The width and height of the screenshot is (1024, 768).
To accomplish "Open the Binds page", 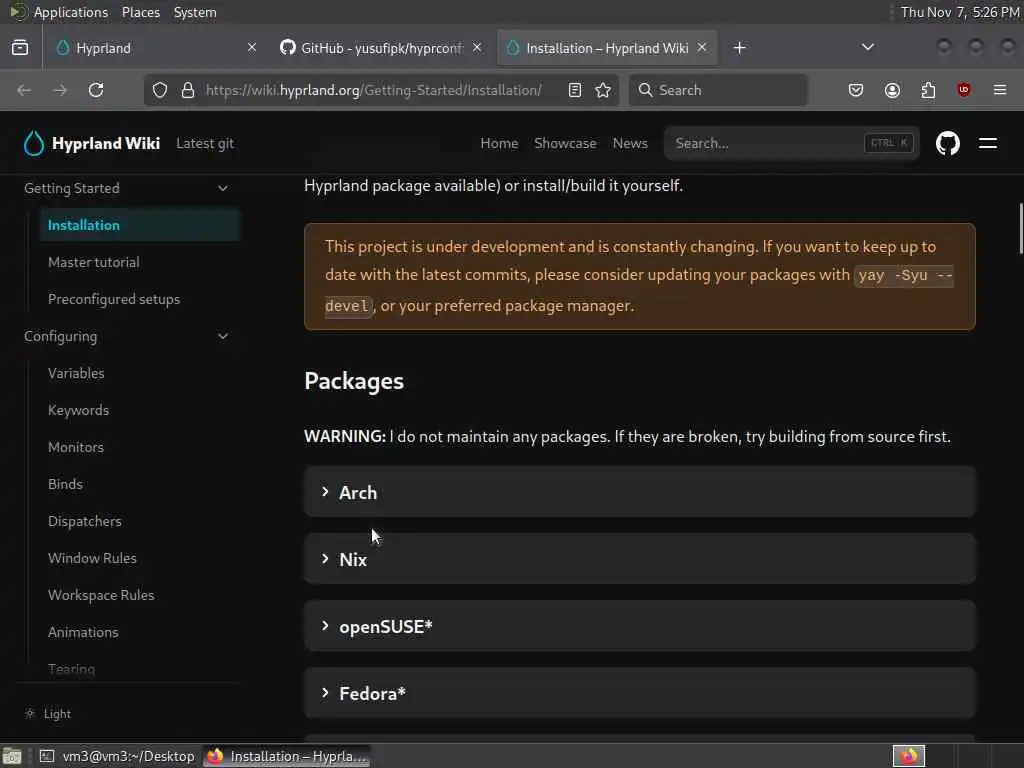I will tap(65, 484).
